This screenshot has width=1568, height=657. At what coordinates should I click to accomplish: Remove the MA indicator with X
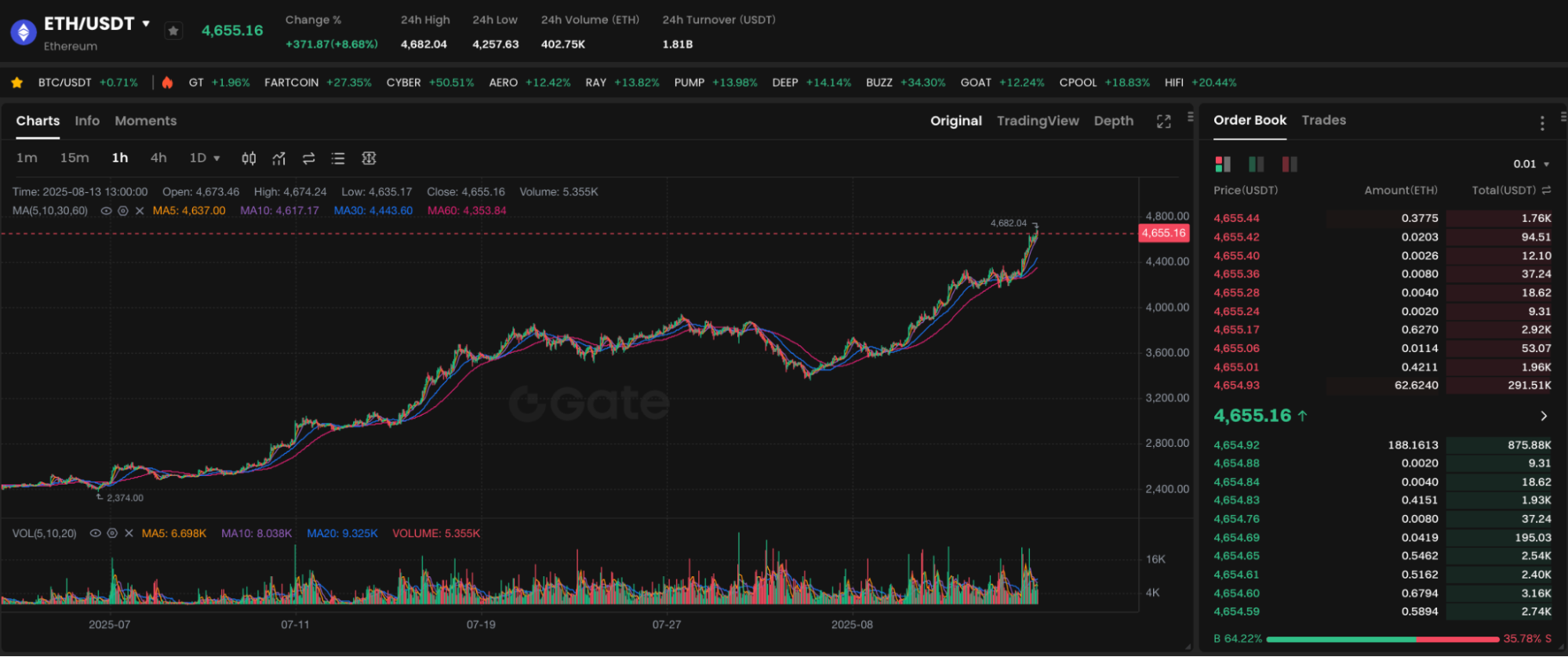coord(140,211)
